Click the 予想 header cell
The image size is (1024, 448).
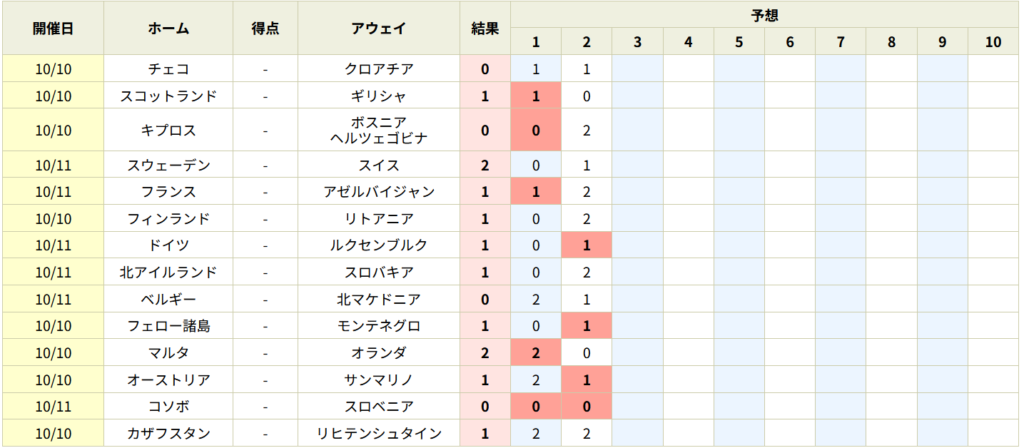pyautogui.click(x=765, y=15)
